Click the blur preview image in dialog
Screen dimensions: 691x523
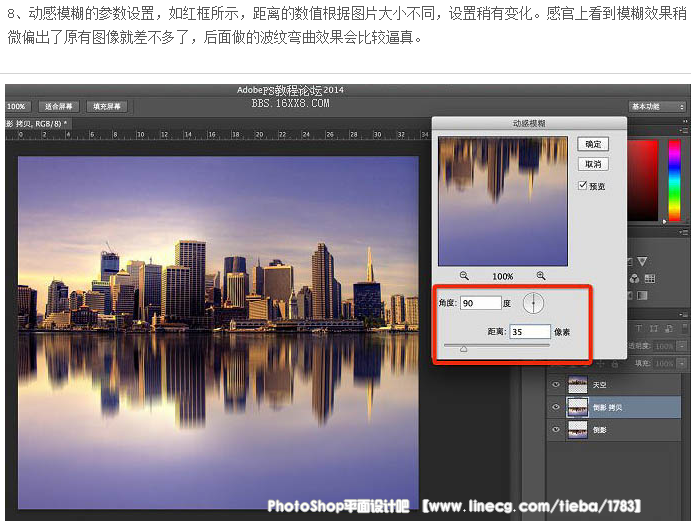click(503, 201)
